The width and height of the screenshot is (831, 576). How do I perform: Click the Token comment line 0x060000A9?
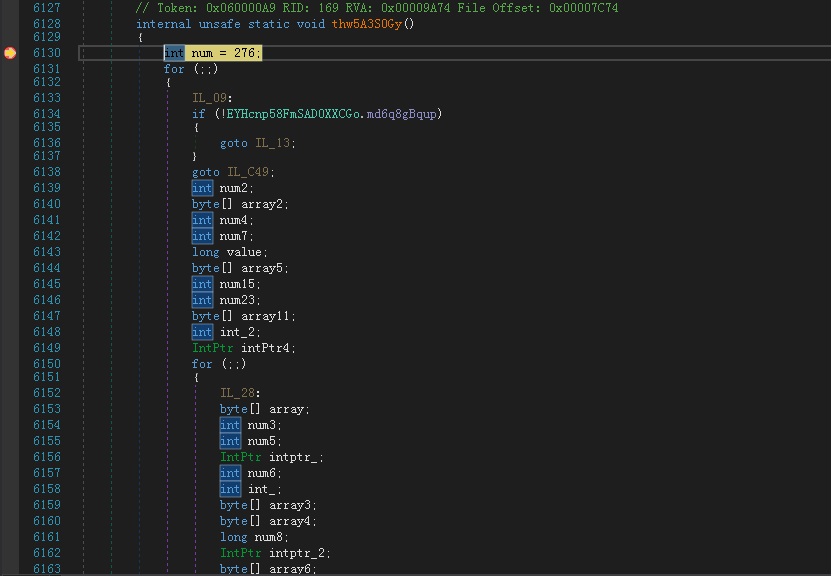pos(377,8)
